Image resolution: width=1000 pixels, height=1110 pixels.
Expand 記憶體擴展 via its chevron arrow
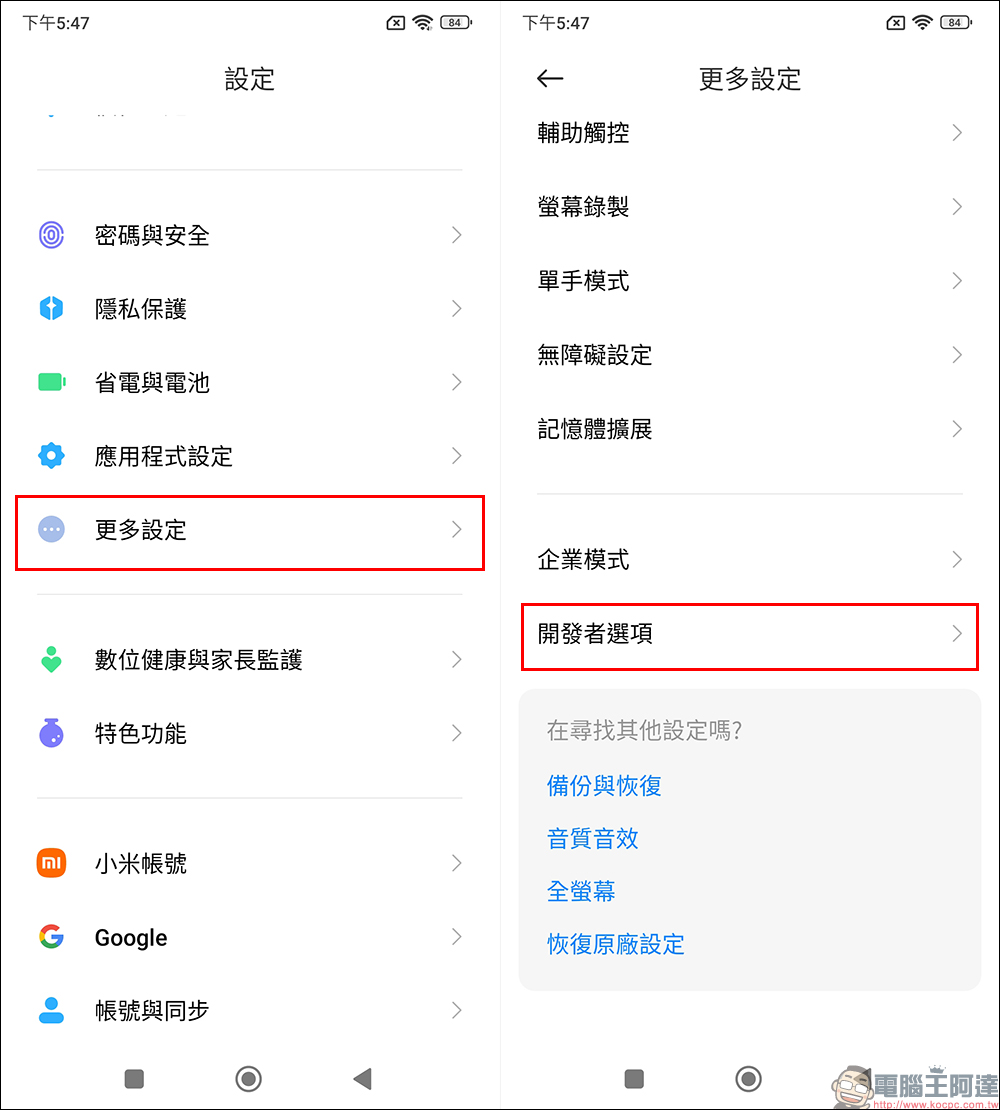[957, 429]
